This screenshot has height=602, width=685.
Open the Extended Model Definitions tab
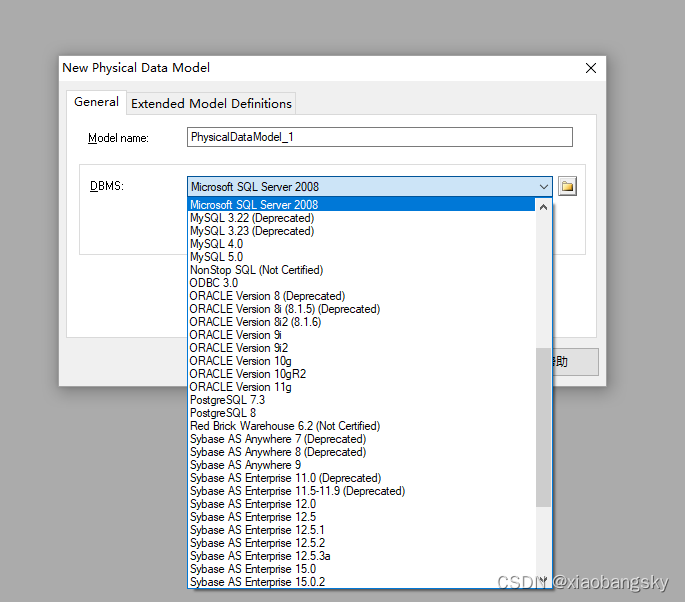point(211,104)
